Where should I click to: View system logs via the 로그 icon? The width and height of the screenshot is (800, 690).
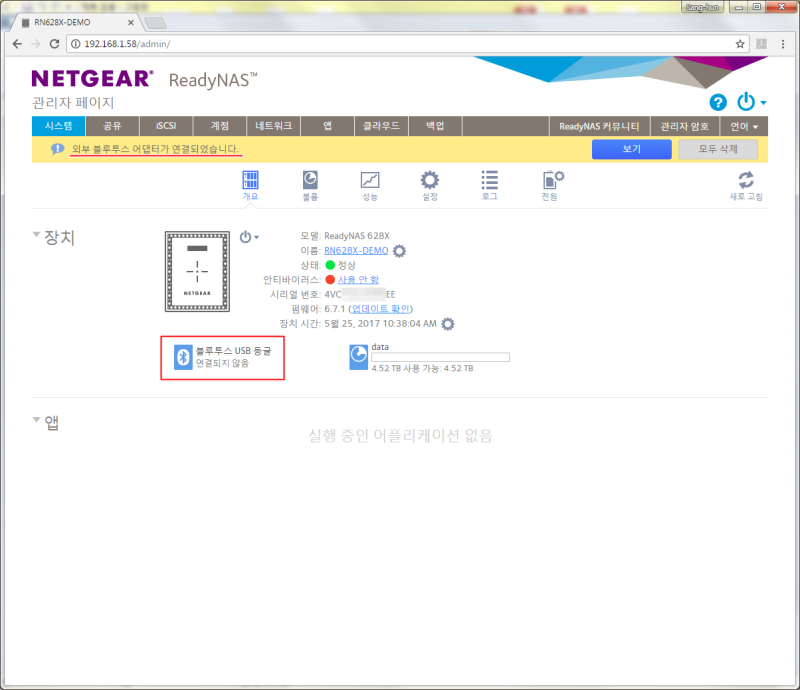click(489, 183)
